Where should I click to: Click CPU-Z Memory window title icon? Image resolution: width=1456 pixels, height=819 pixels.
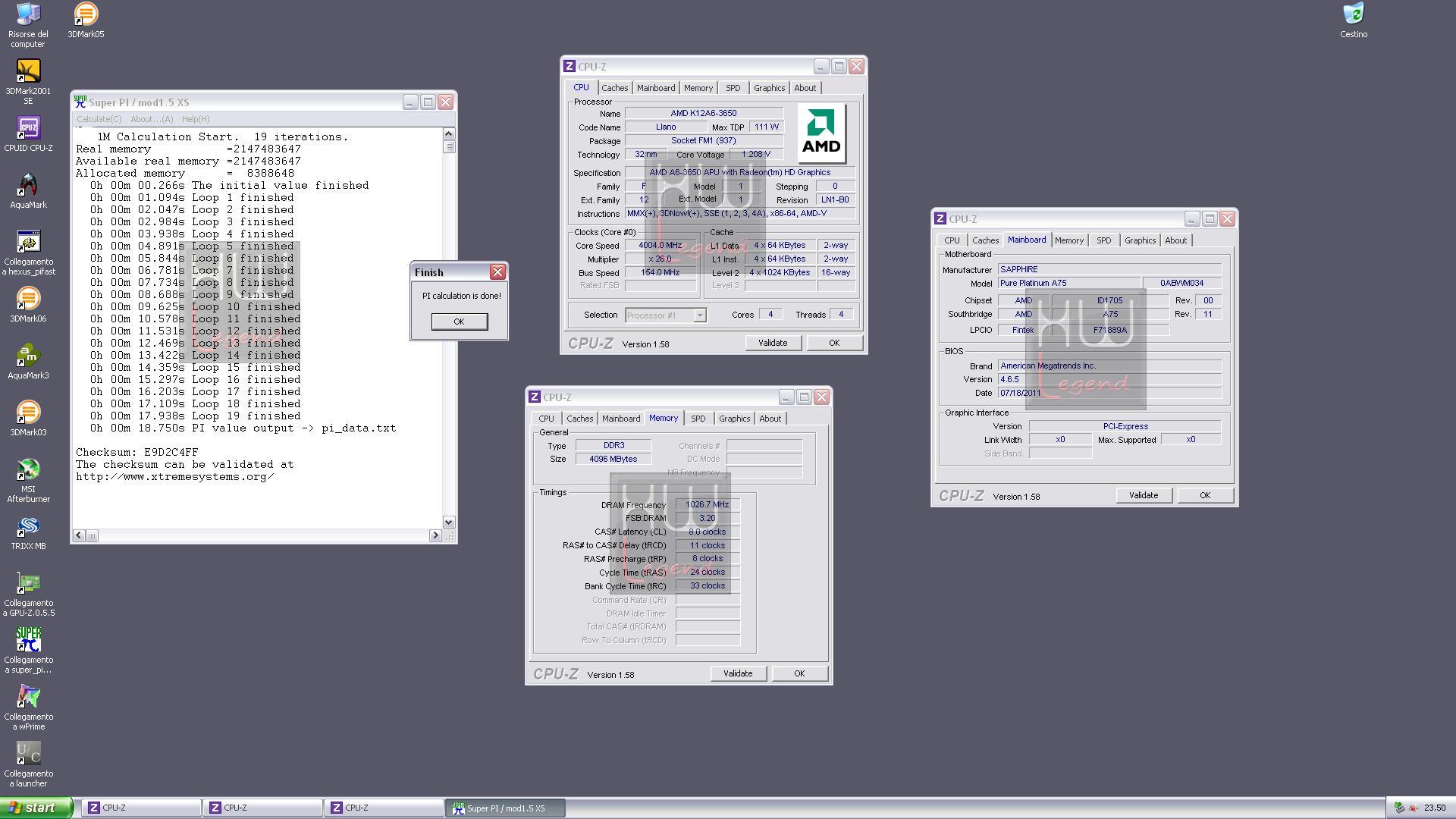click(x=535, y=397)
